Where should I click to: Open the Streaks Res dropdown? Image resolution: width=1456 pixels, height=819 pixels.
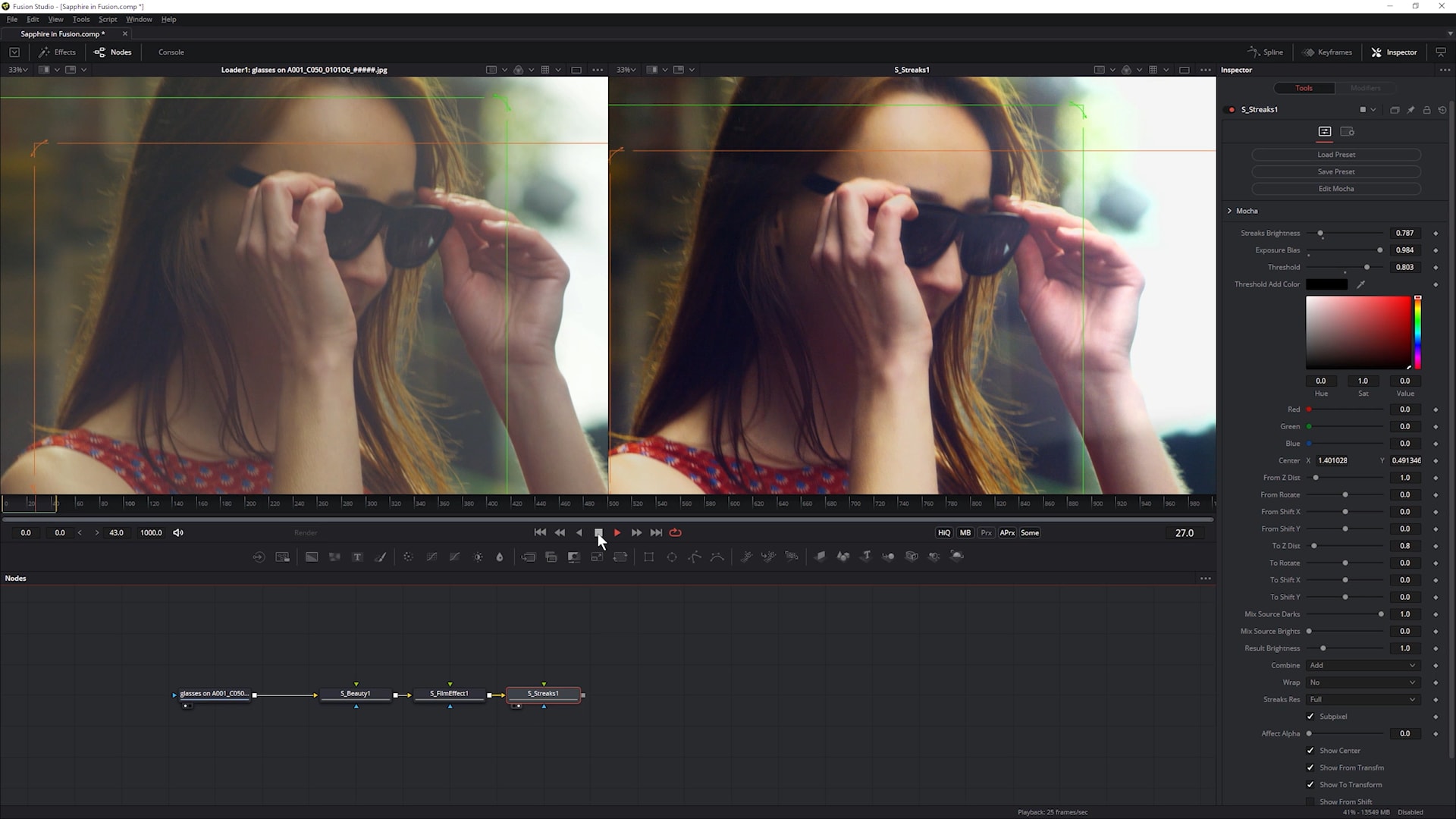[1362, 700]
